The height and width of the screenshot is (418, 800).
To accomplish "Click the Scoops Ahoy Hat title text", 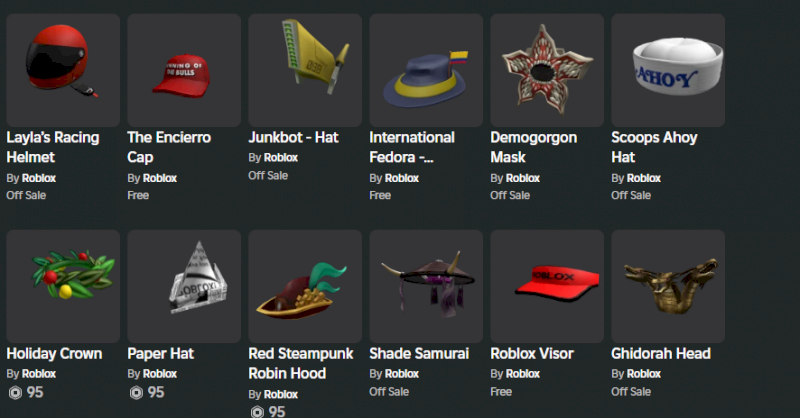I will pos(654,147).
